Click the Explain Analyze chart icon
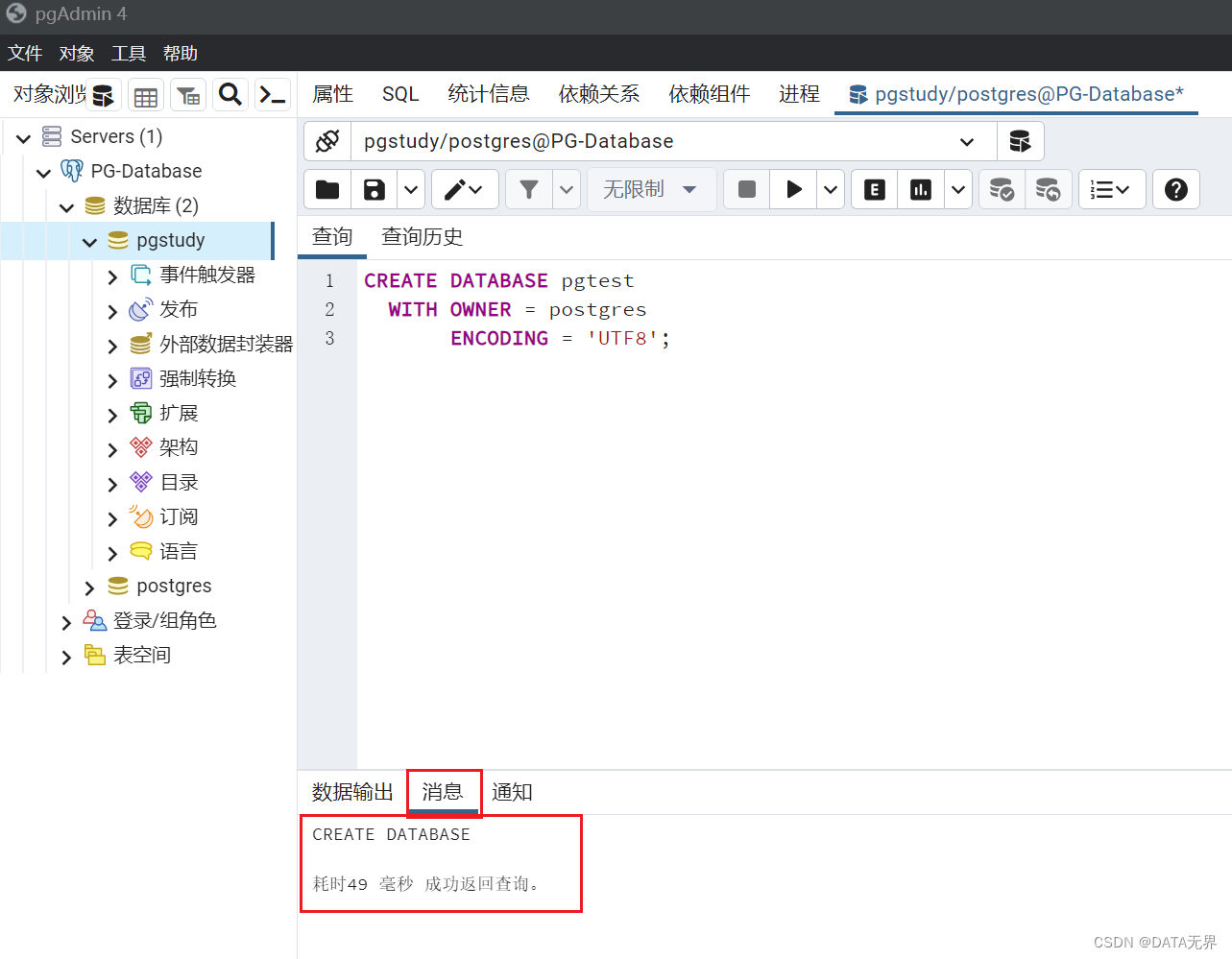 [x=922, y=189]
